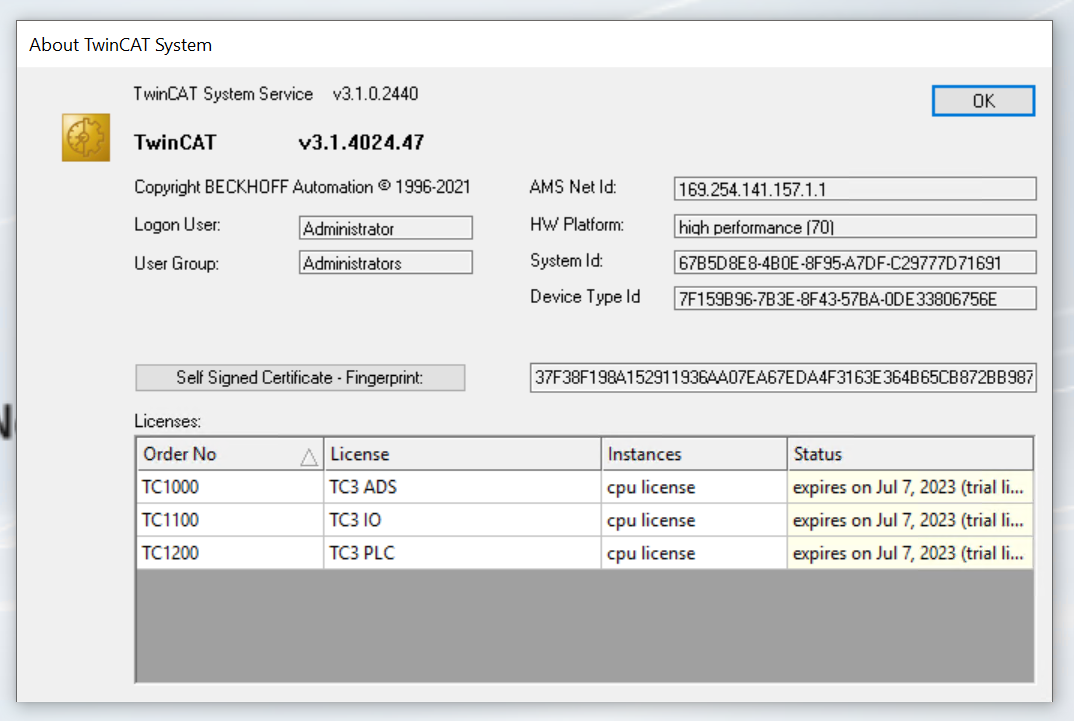Click the golden TwinCAT gear icon
1074x721 pixels.
(86, 138)
